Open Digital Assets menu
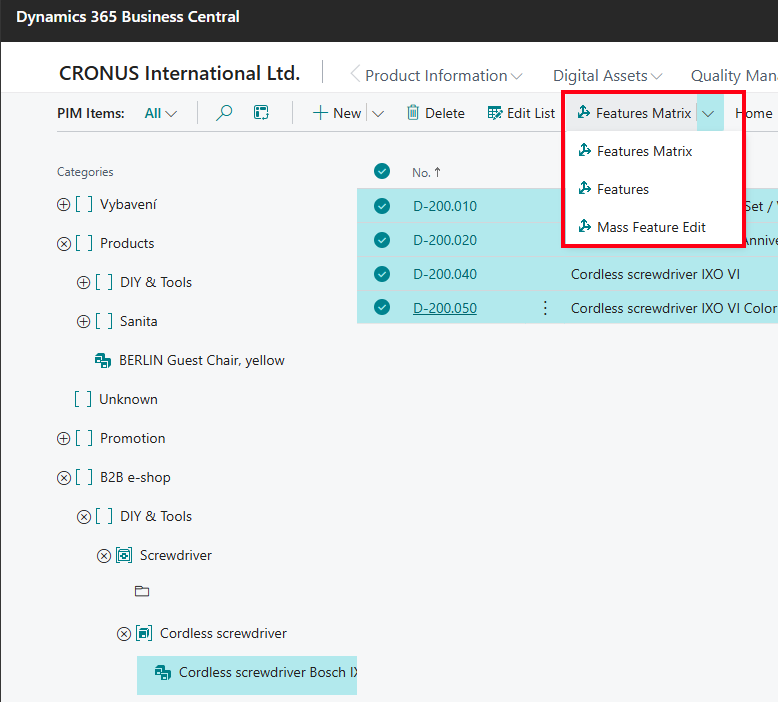The height and width of the screenshot is (702, 778). coord(607,75)
